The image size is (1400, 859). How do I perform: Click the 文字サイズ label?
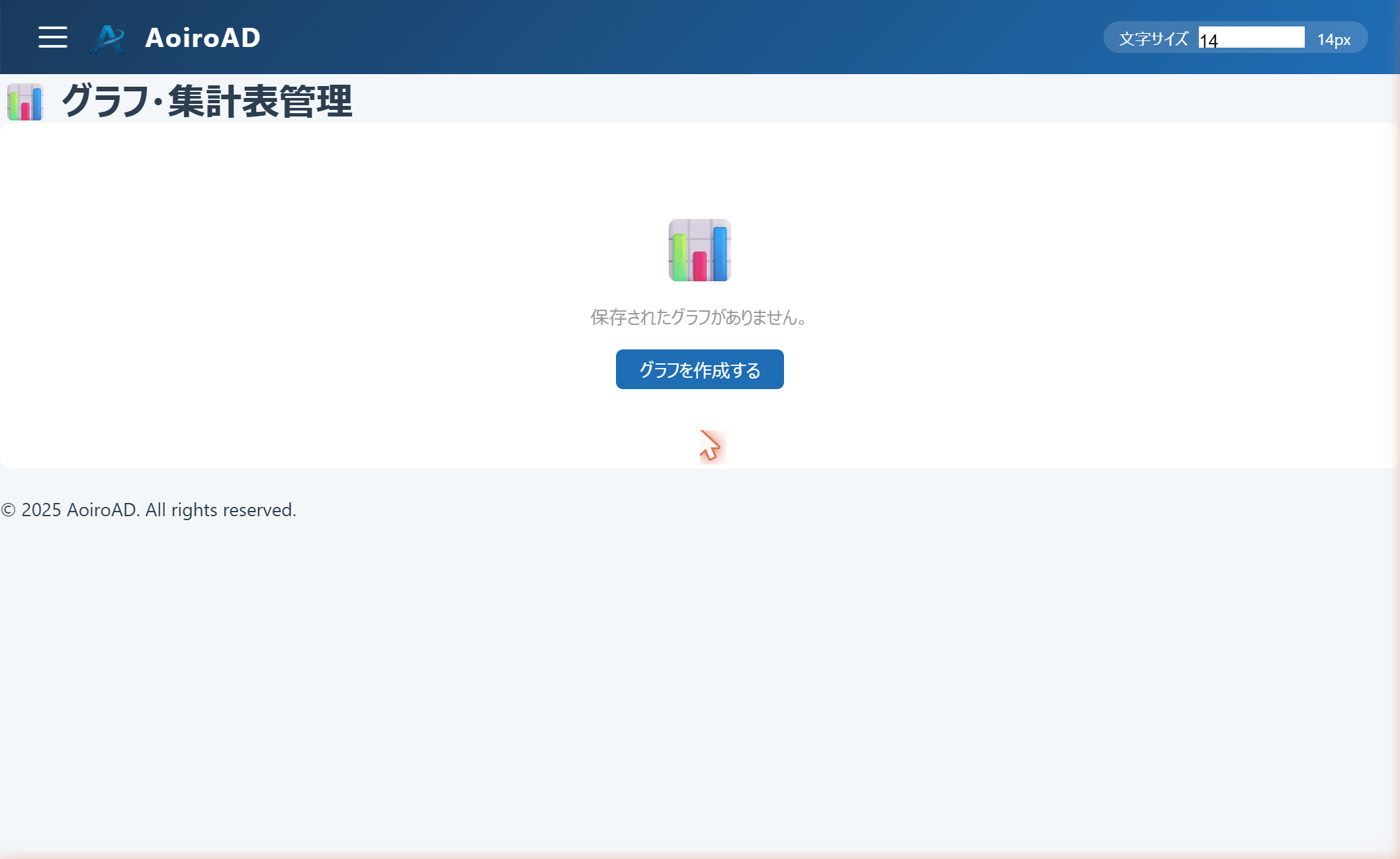(1154, 39)
